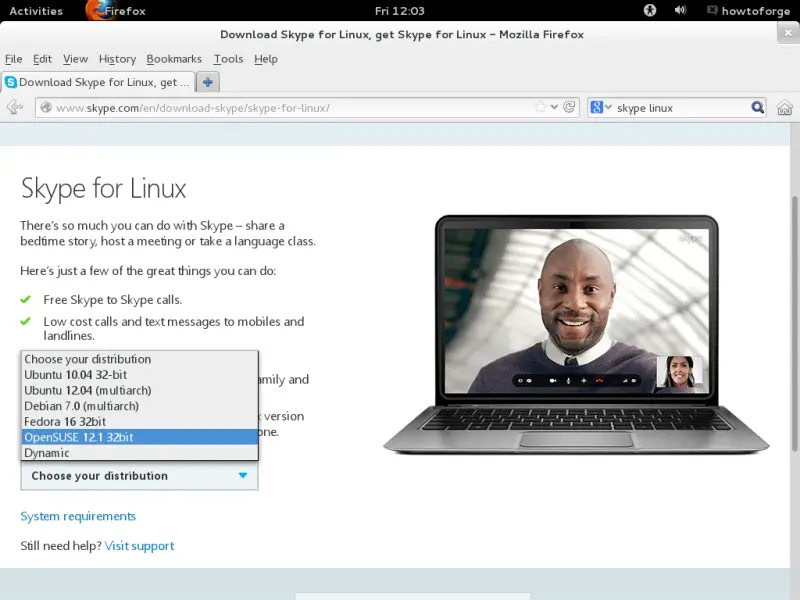Open the Tools menu
Image resolution: width=800 pixels, height=600 pixels.
point(228,59)
